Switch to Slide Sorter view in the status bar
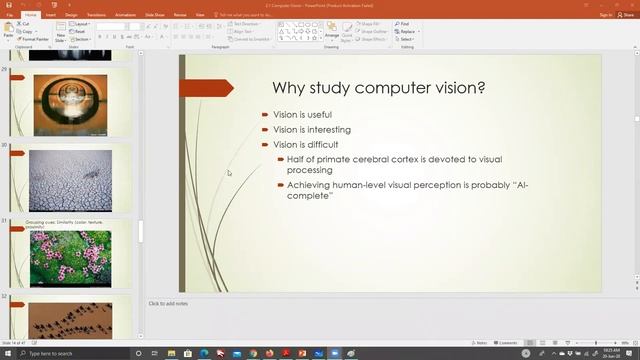Screen dimensions: 640x360 click(x=542, y=343)
